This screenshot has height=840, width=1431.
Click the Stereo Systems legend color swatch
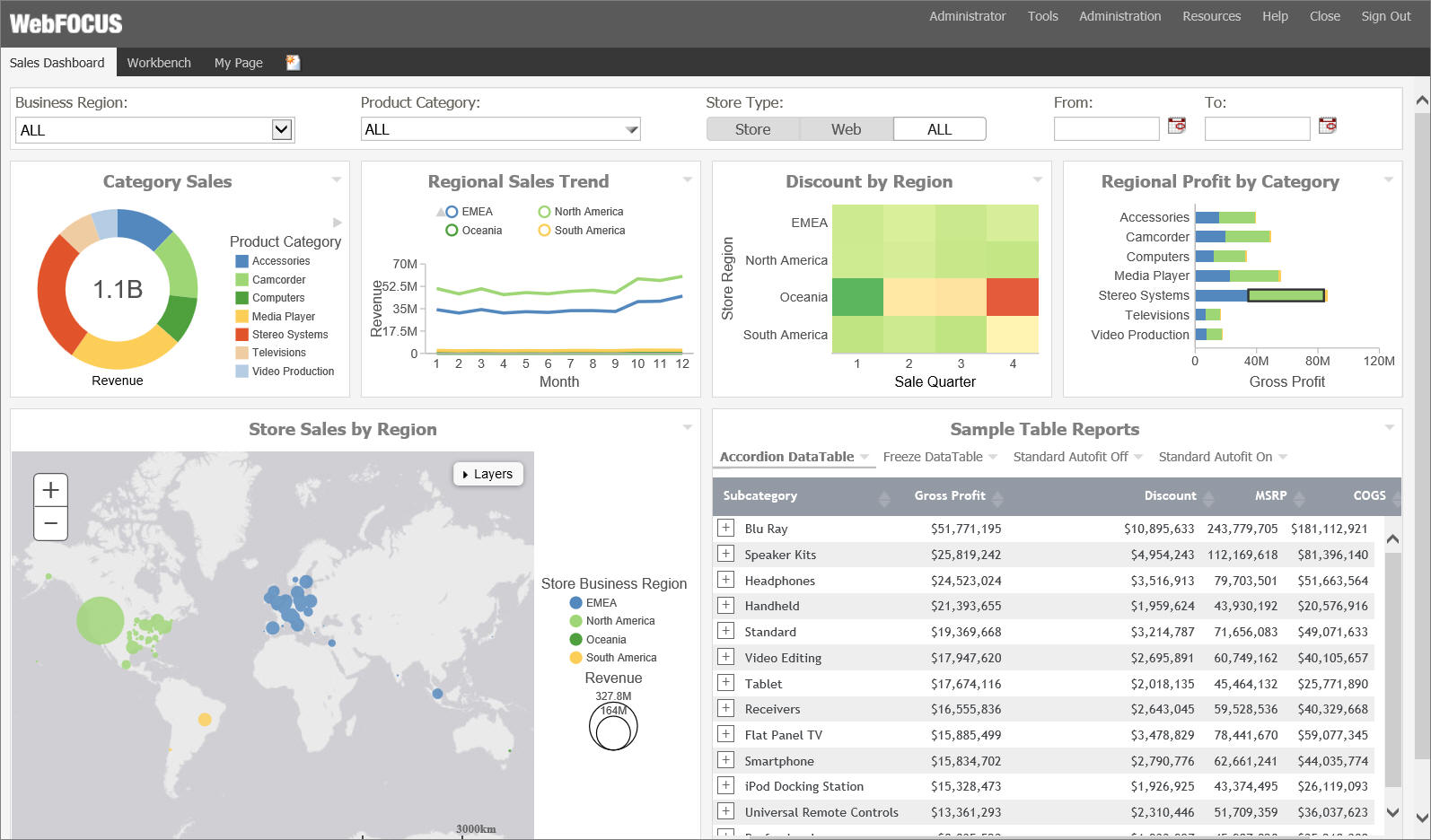[x=241, y=335]
